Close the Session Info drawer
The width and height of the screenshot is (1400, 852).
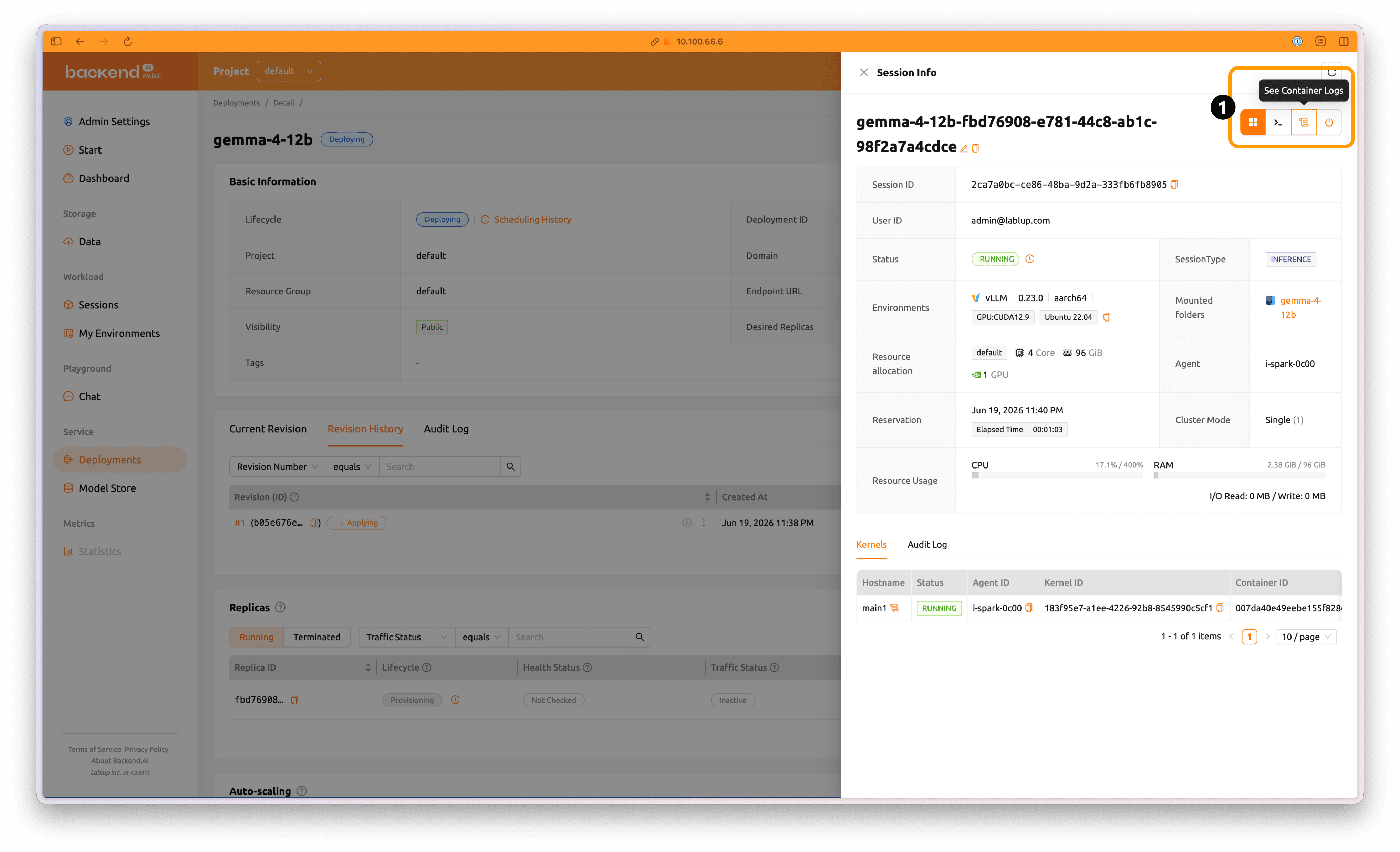point(864,72)
